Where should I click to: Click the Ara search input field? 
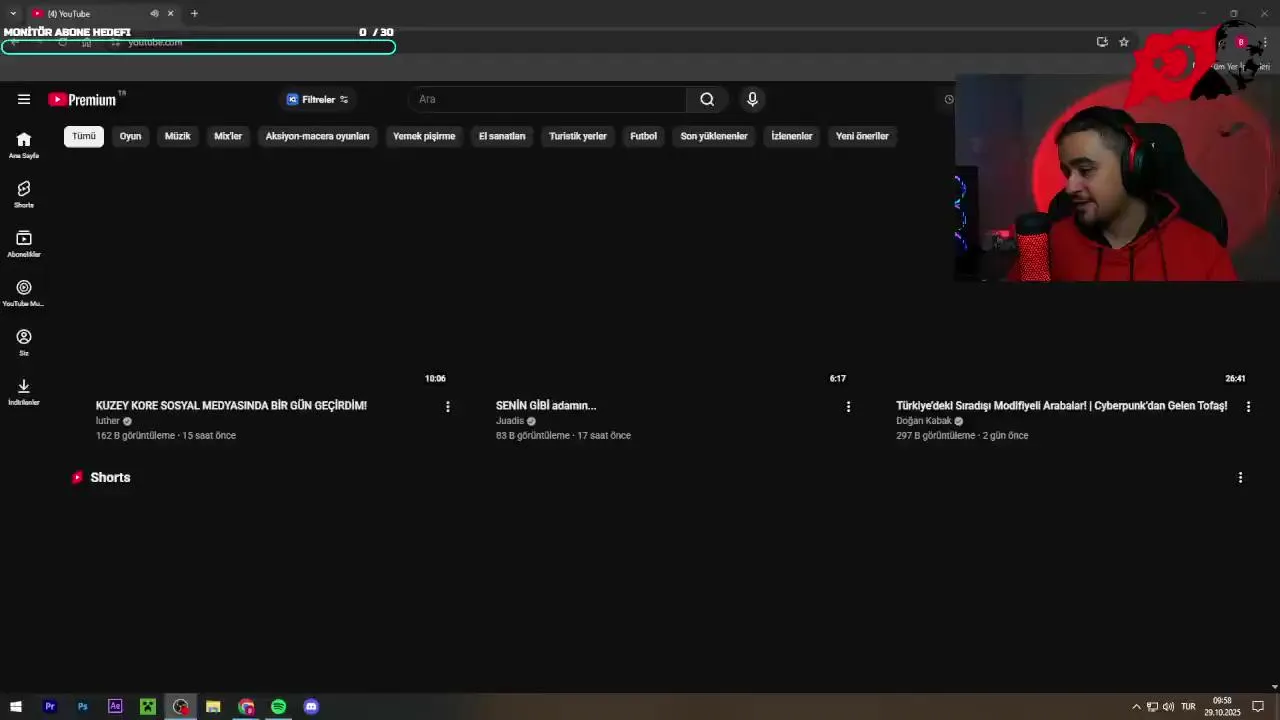(x=548, y=99)
